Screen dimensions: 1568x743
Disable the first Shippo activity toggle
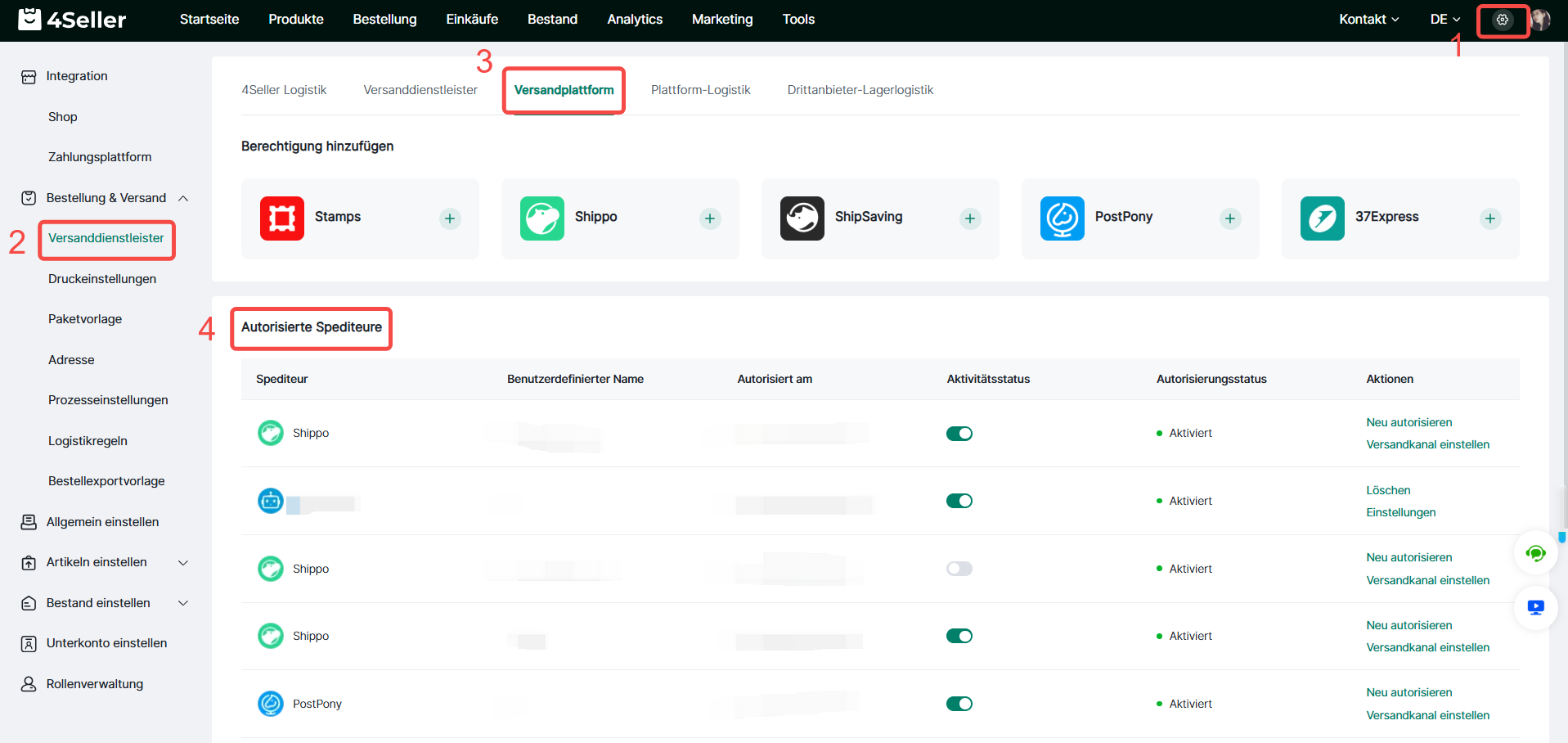959,434
